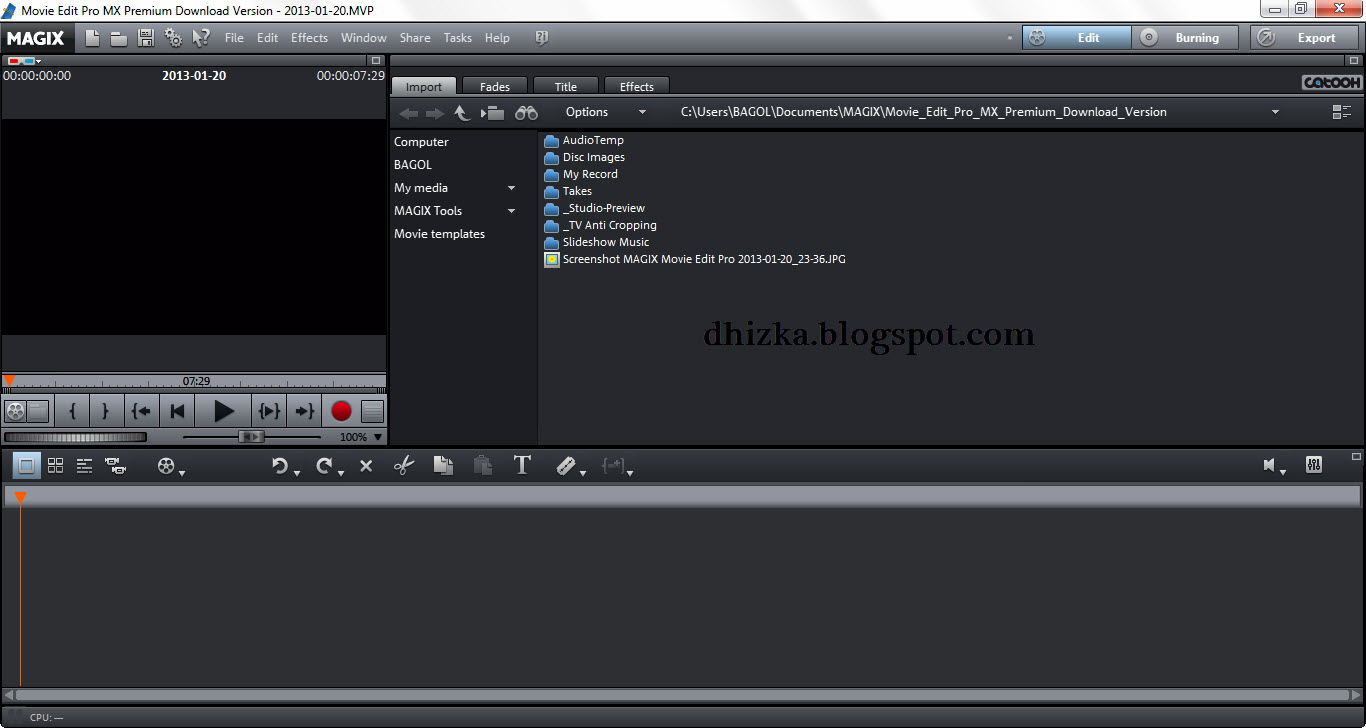
Task: Create a new project with page icon
Action: [93, 38]
